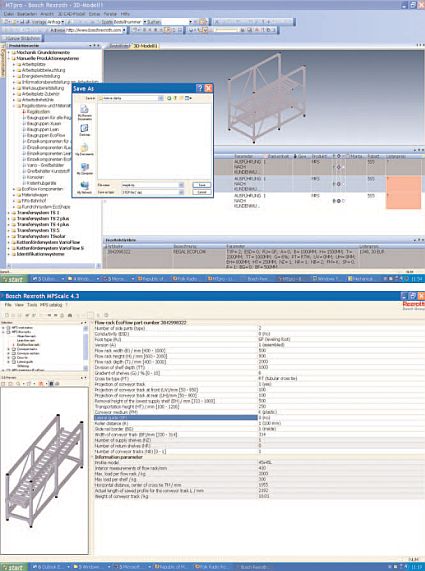This screenshot has width=425, height=571.
Task: Open My Recent Documents in Save As
Action: point(84,113)
